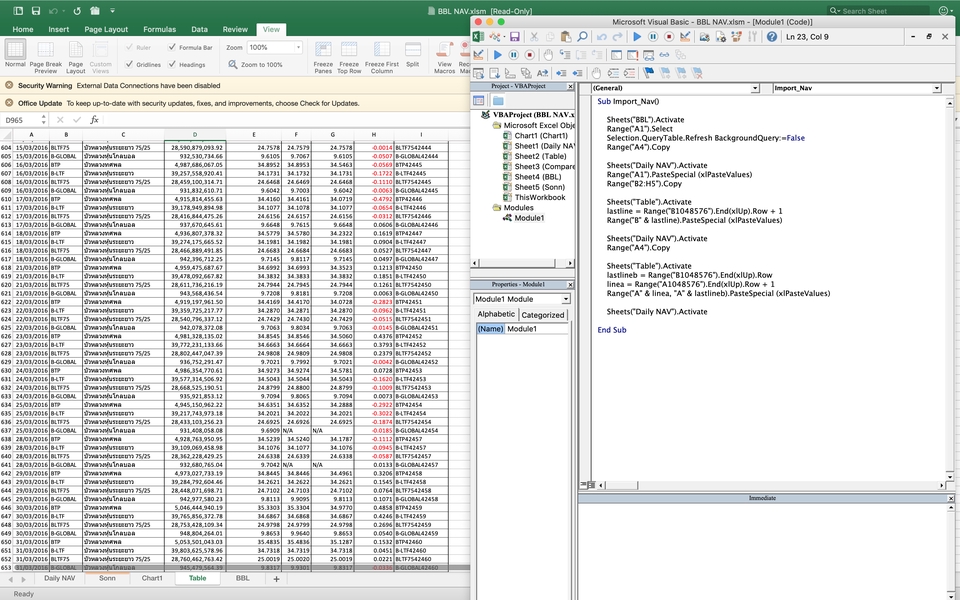Viewport: 960px width, 600px height.
Task: Click the View Microsoft Excel icon in VBA toolbar
Action: tap(479, 37)
